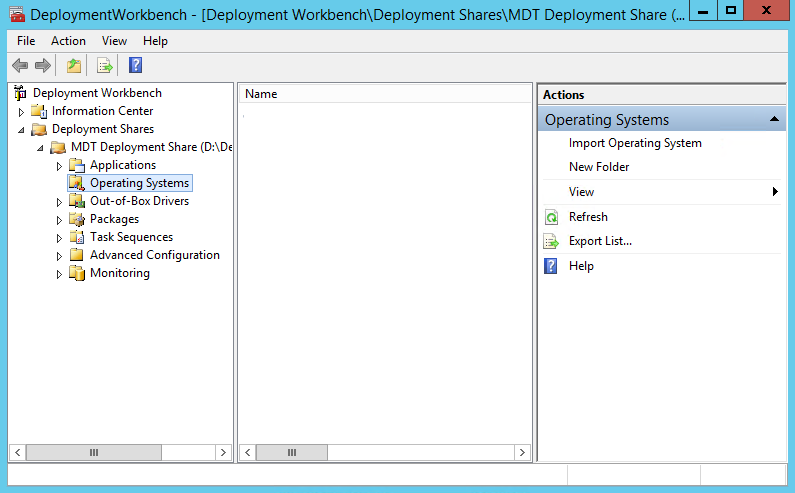
Task: Click the Export List icon in Actions pane
Action: 551,241
